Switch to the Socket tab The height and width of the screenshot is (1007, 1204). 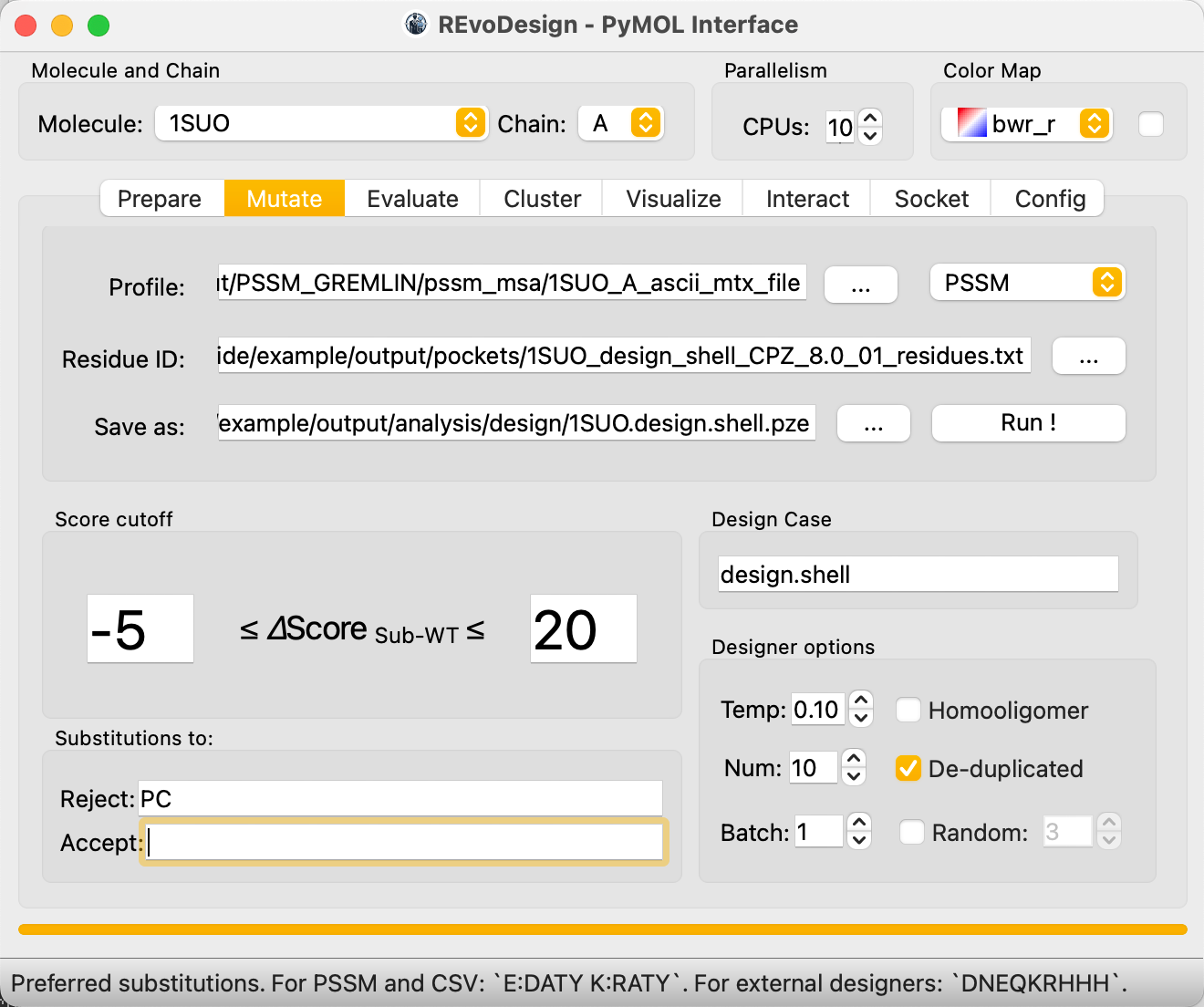point(931,199)
